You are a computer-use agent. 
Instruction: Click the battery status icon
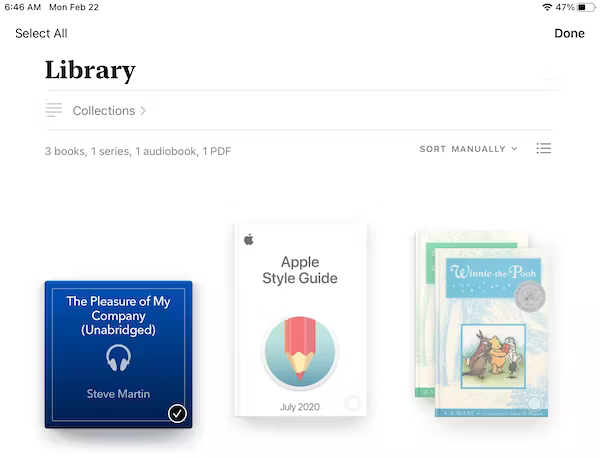[x=586, y=7]
